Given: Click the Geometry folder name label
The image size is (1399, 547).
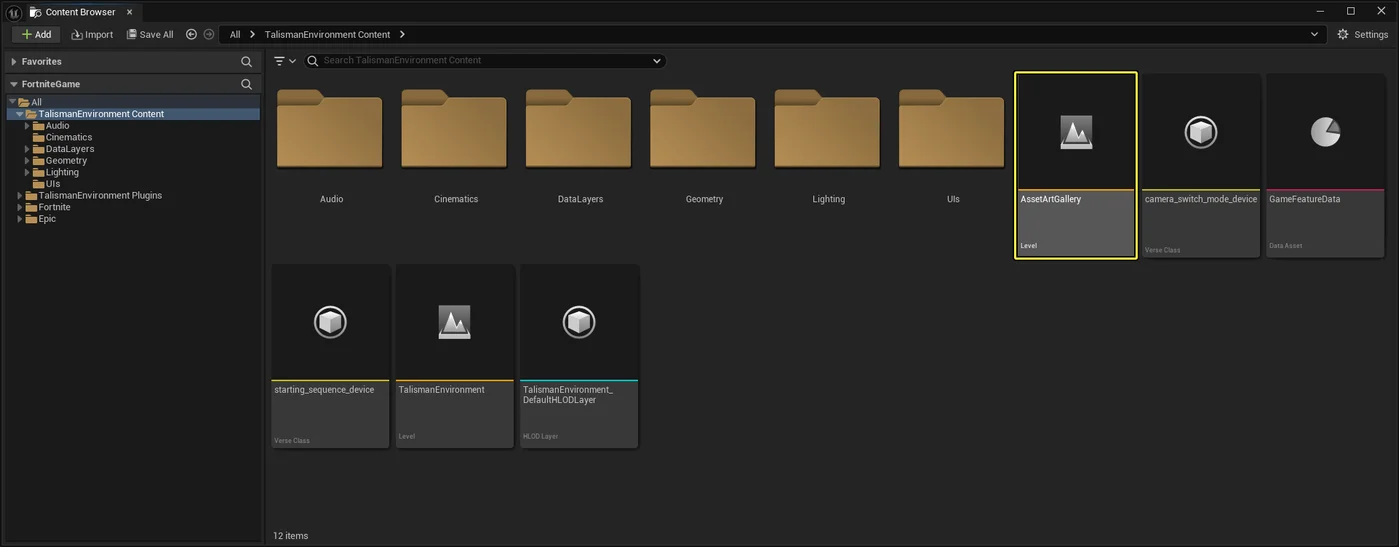Looking at the screenshot, I should [704, 199].
